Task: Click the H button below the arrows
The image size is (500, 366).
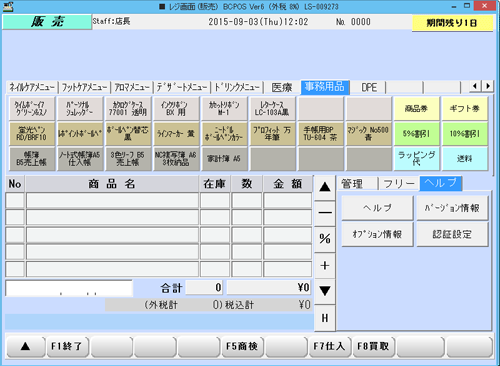Action: point(325,318)
